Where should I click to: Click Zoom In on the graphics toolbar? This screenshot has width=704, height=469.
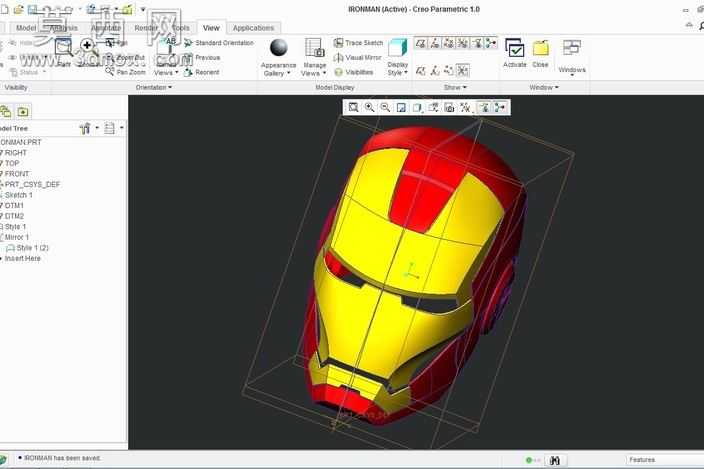[370, 107]
